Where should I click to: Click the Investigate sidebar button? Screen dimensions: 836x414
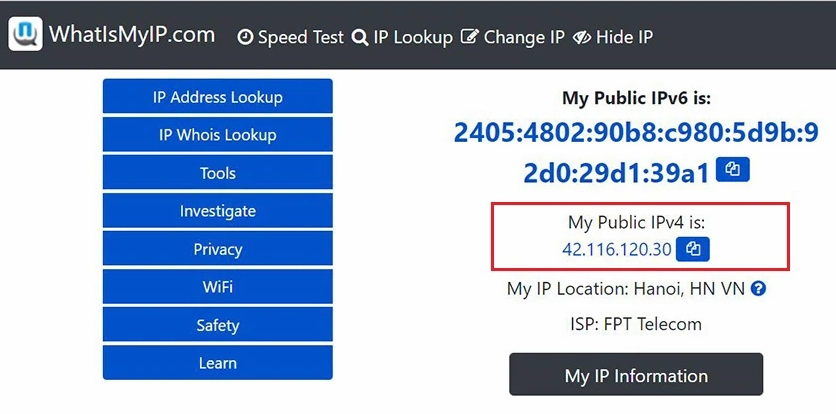tap(217, 211)
